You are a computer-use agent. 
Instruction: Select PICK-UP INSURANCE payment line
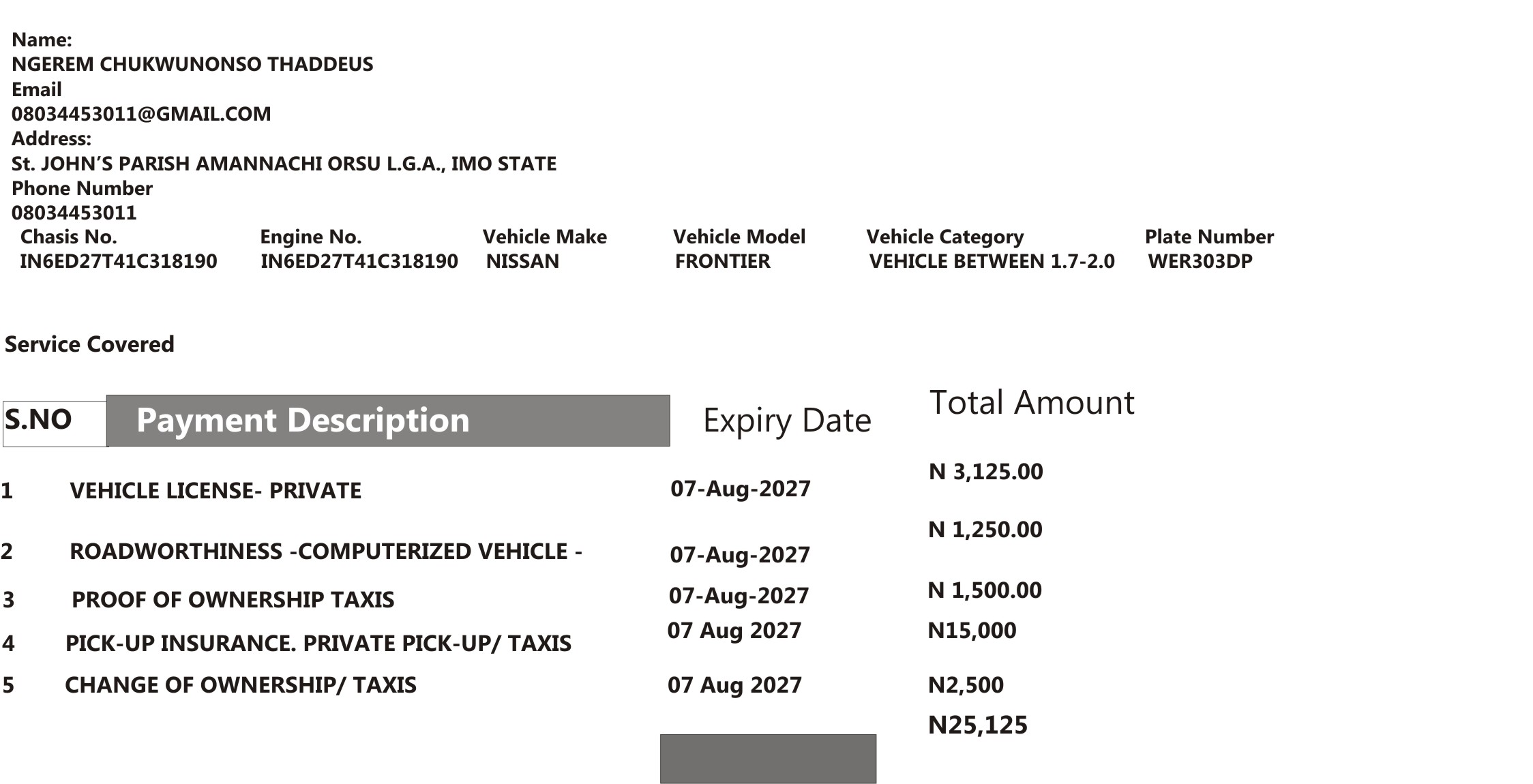(x=318, y=644)
